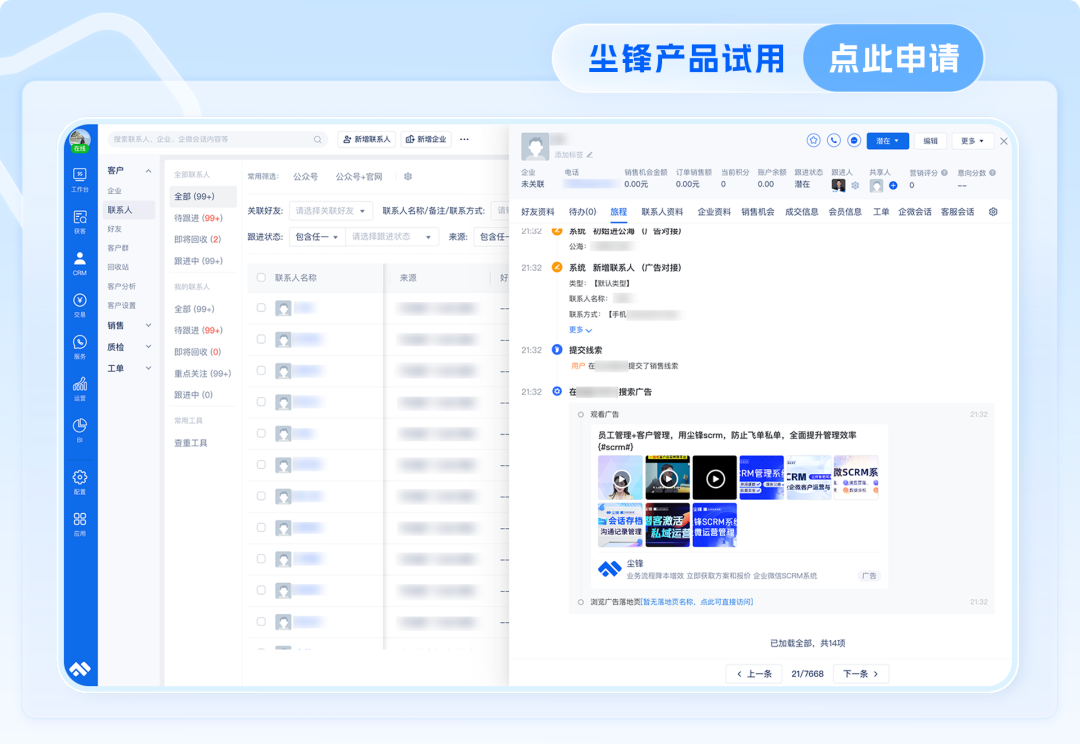This screenshot has height=744, width=1080.
Task: Switch to the 会员信息 tab
Action: pos(845,211)
